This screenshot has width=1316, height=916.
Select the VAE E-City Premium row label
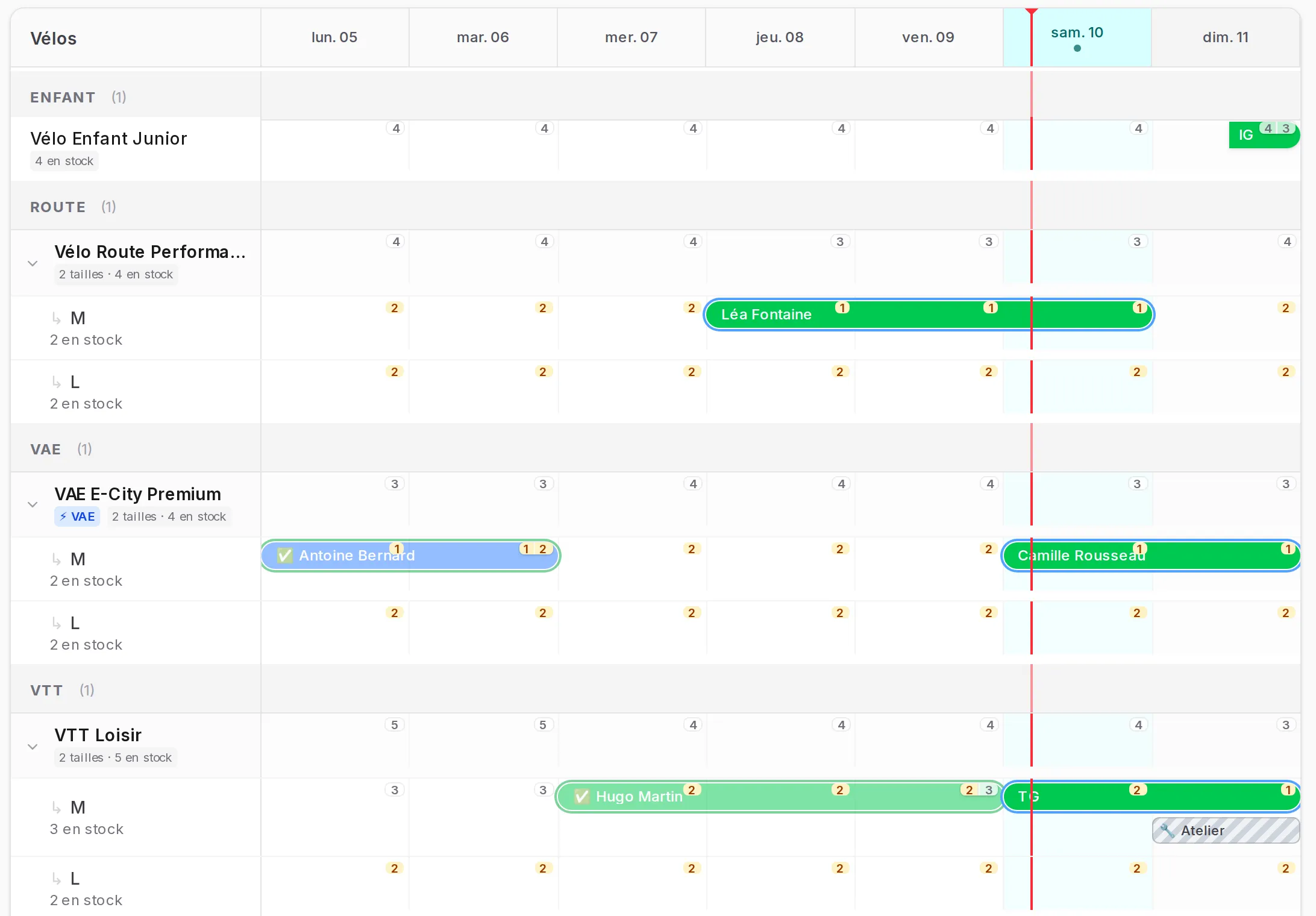click(137, 494)
